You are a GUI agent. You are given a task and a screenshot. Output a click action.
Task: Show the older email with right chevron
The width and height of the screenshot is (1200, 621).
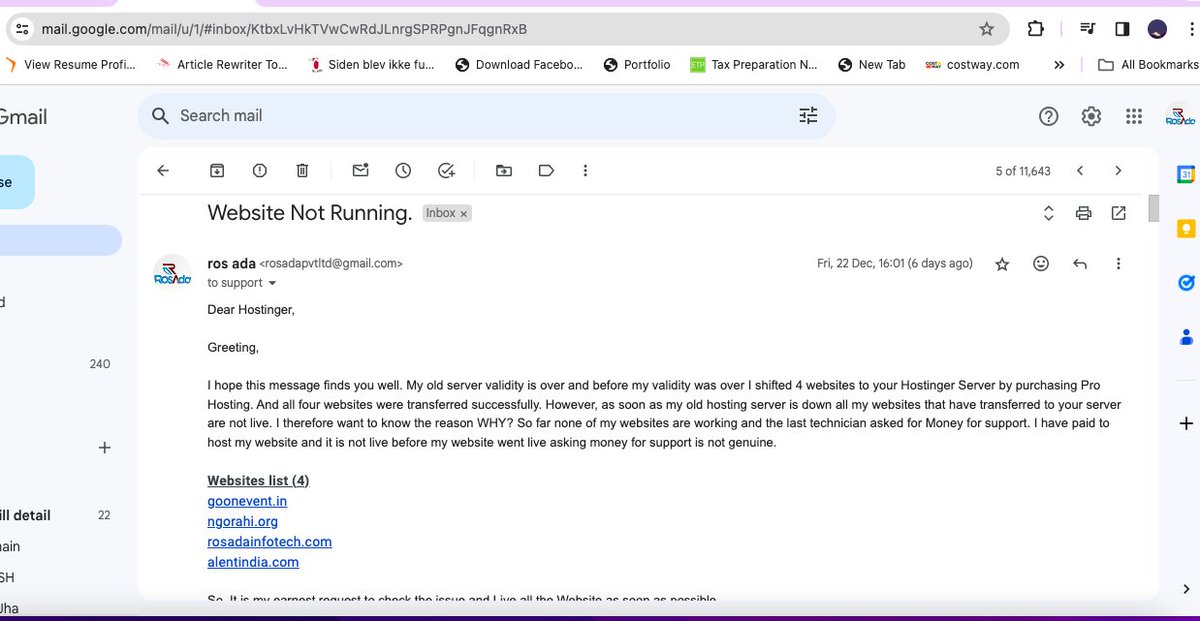(1118, 171)
